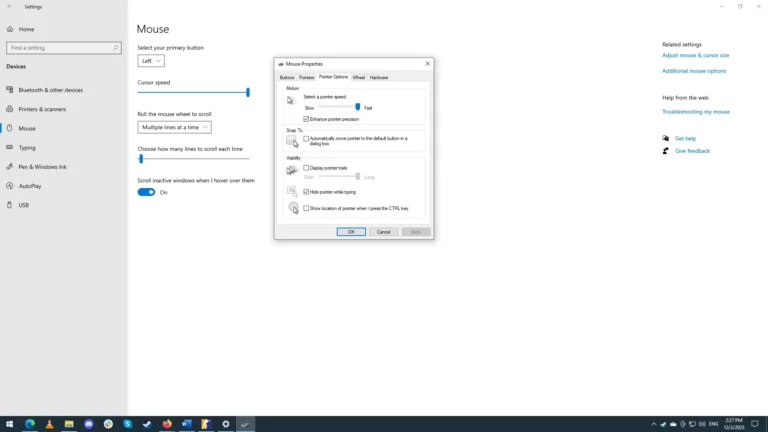
Task: Open the Windows Start menu
Action: point(9,424)
